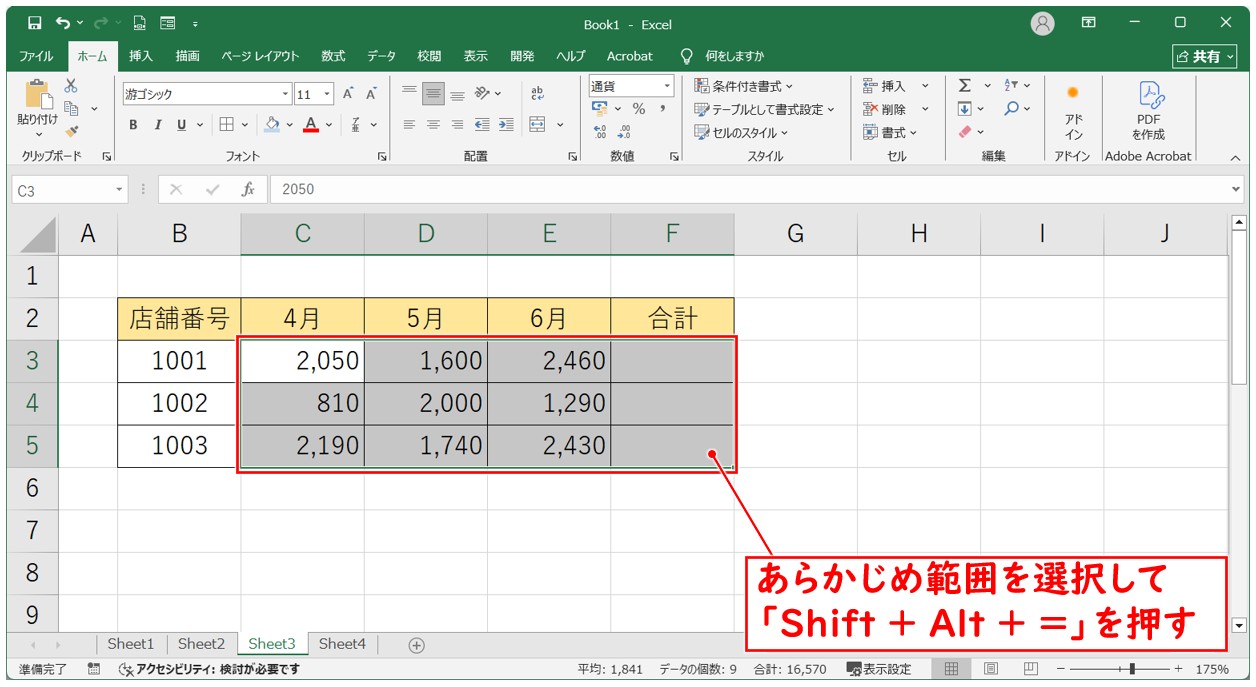Image resolution: width=1256 pixels, height=687 pixels.
Task: Click the Increase Indent icon
Action: point(506,125)
